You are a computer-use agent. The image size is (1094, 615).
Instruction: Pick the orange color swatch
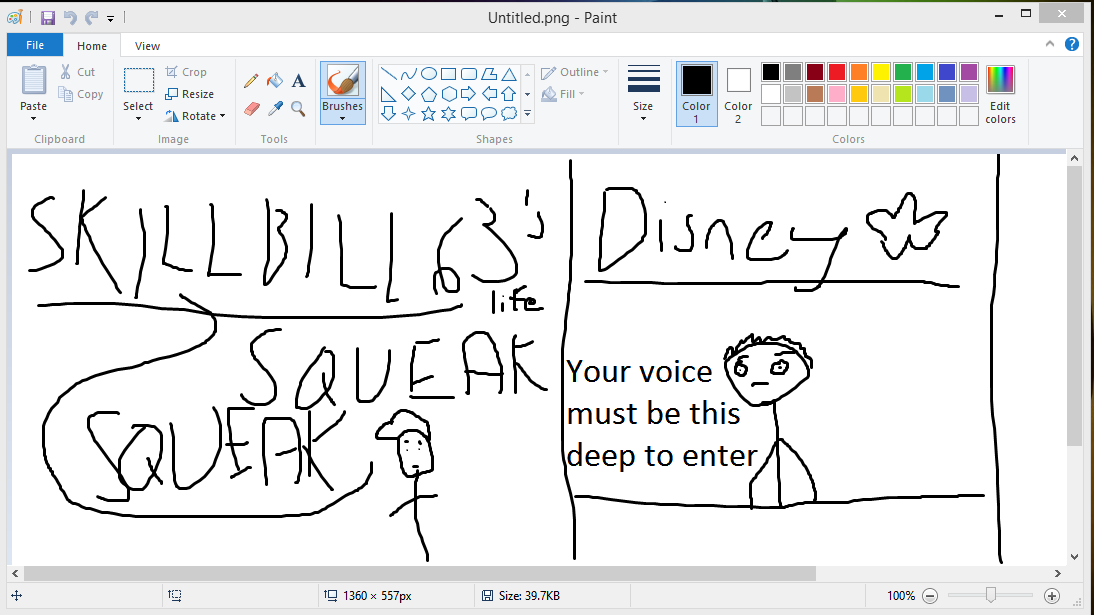point(859,72)
